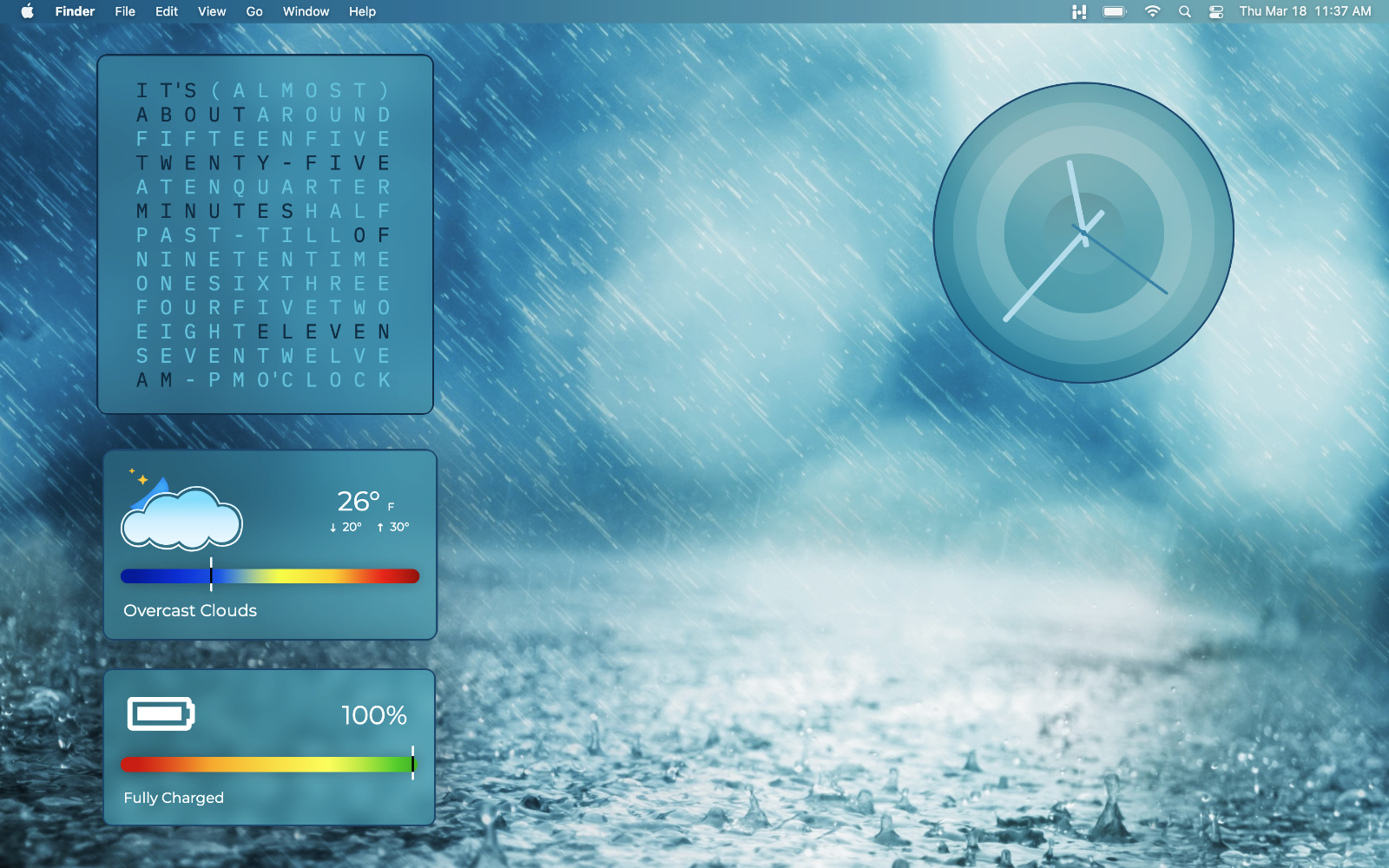Open the Apple menu

[27, 11]
